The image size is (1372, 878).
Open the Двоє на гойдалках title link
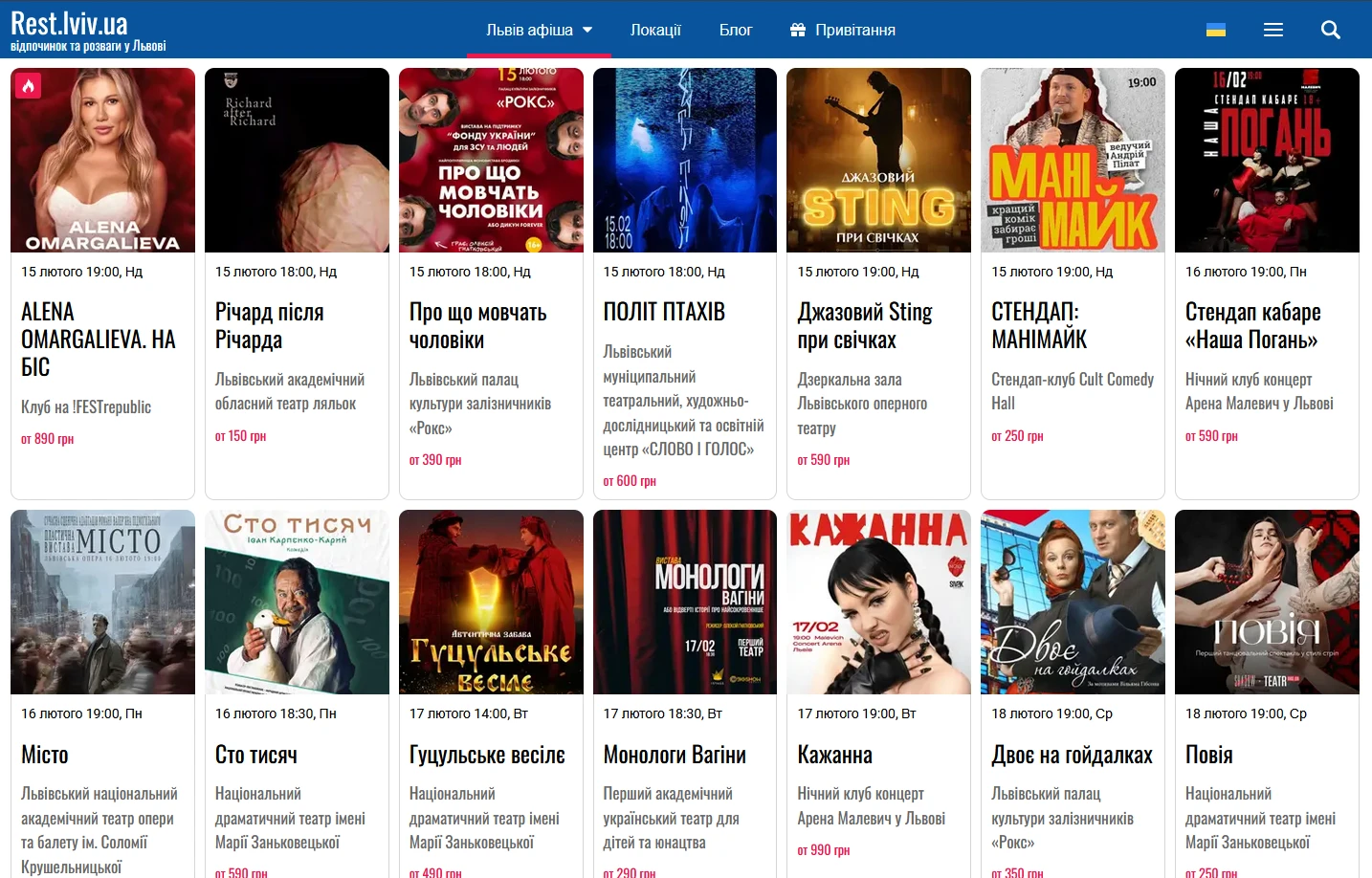pyautogui.click(x=1072, y=755)
